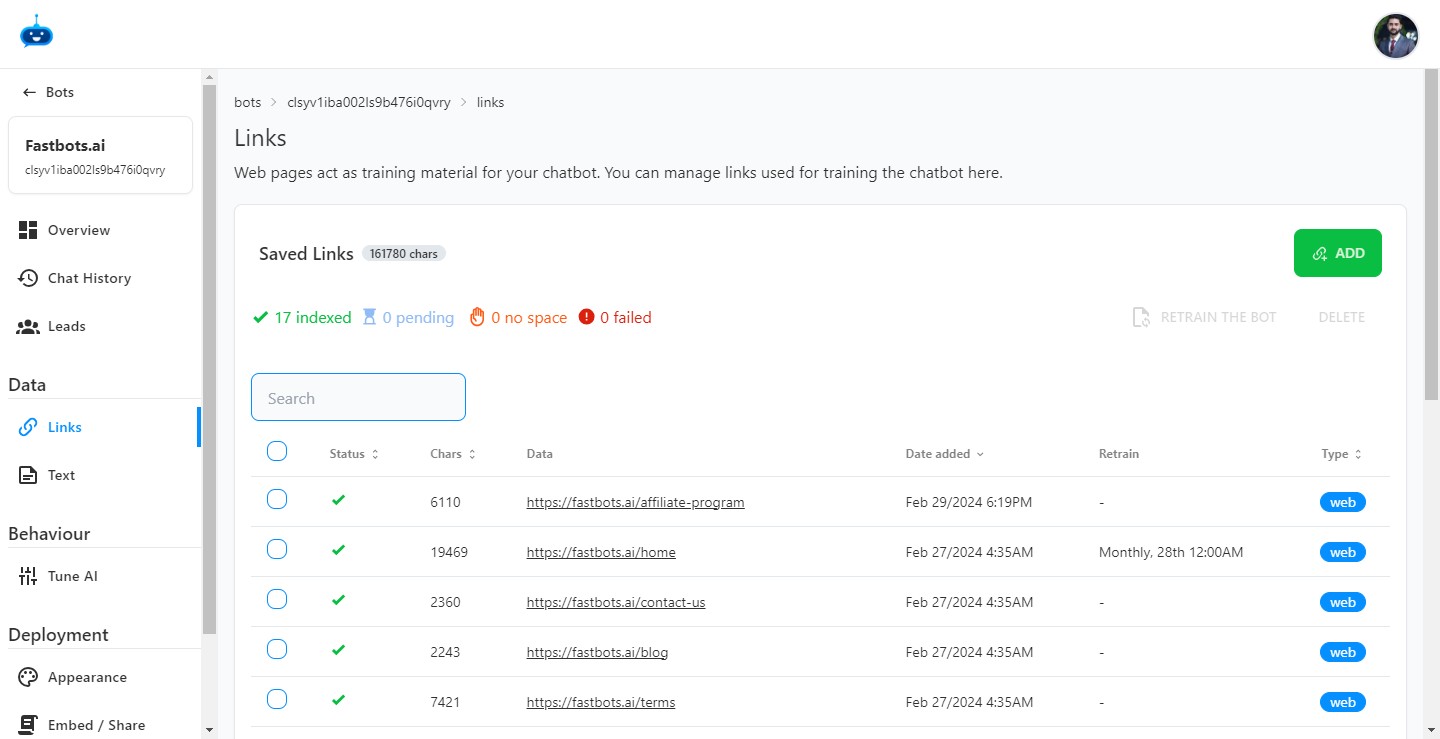Click the Embed / Share icon

[28, 725]
